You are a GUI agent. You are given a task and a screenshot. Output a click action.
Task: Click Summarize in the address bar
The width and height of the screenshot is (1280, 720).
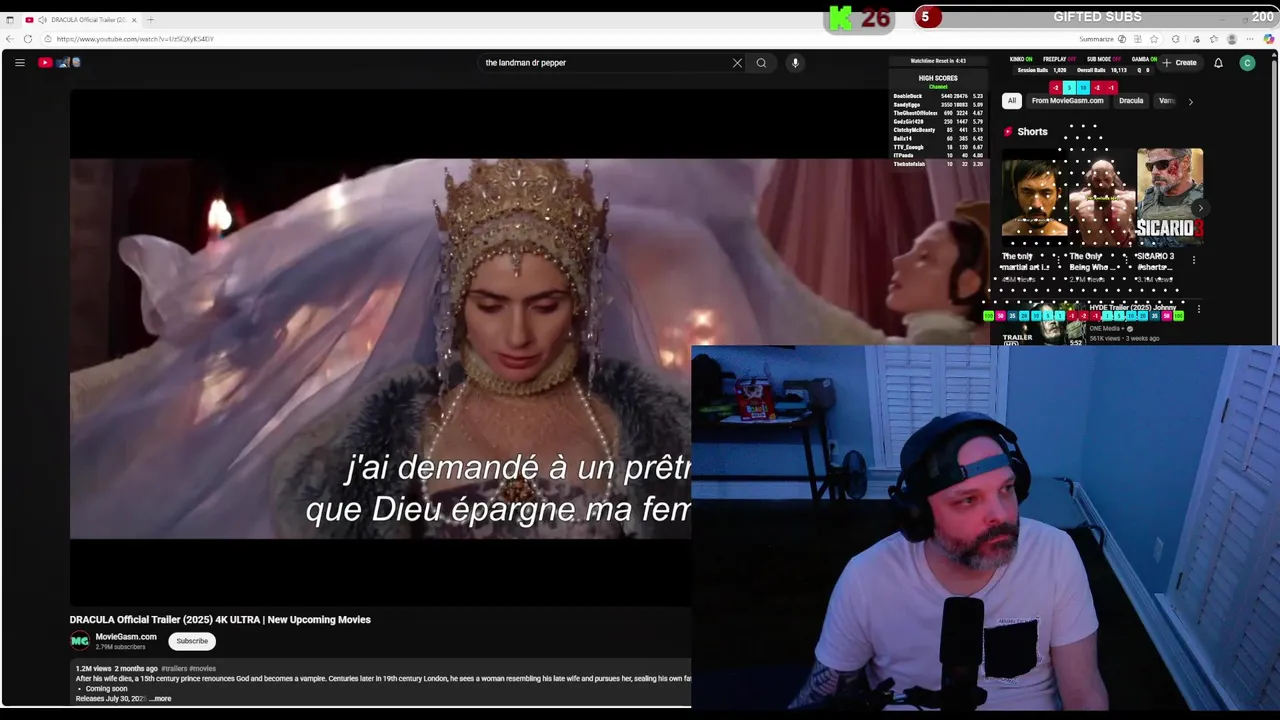click(x=1096, y=39)
